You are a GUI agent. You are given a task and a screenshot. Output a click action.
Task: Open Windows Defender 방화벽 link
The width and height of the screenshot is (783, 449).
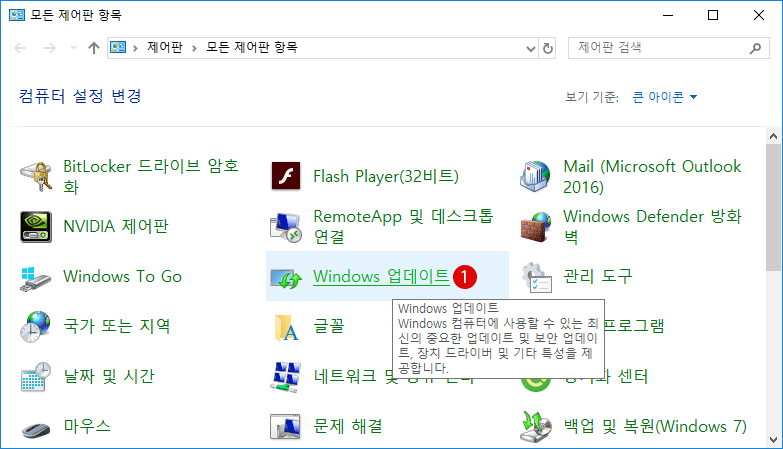pyautogui.click(x=652, y=226)
